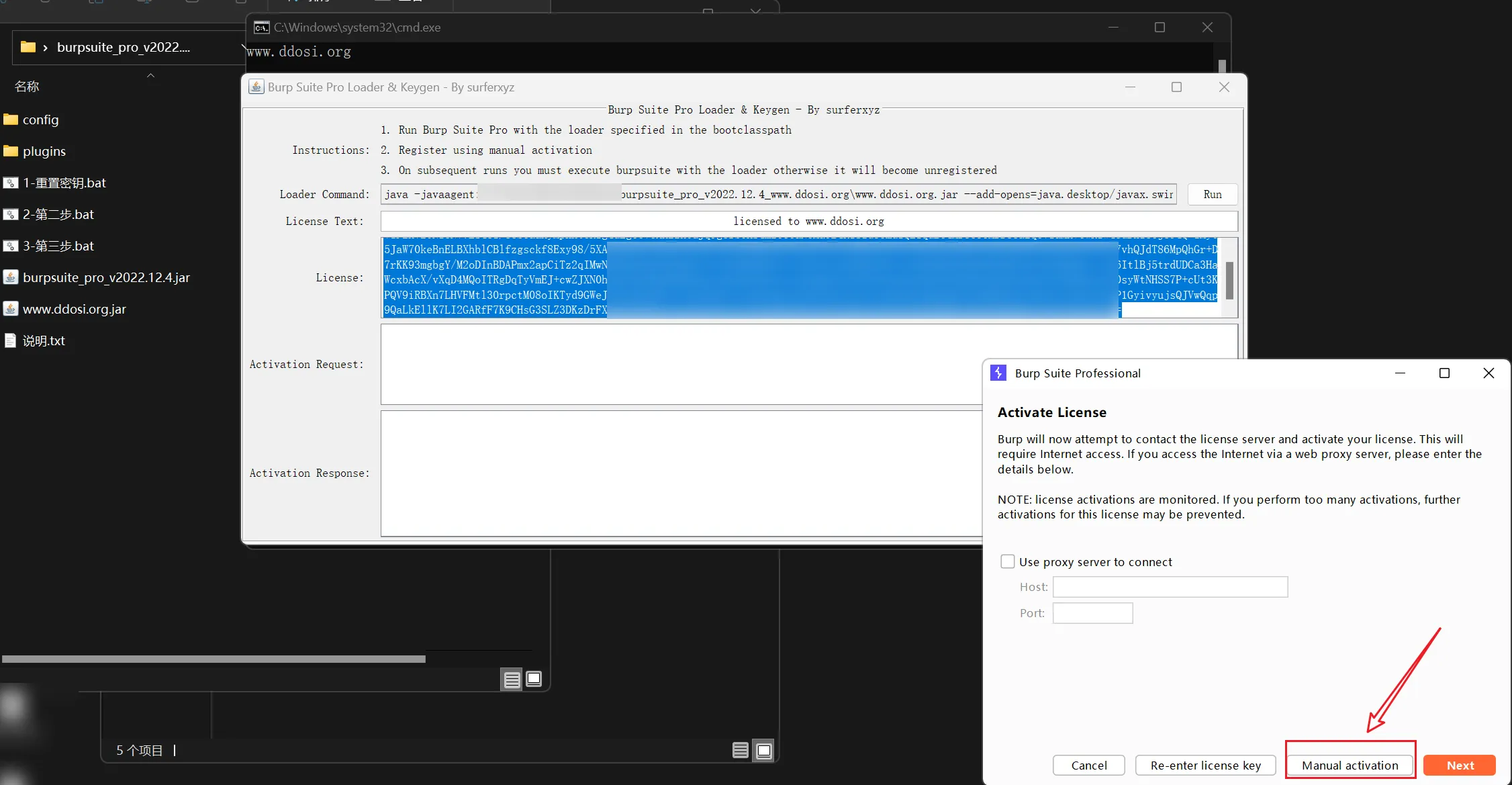Click the 说明.txt document icon
The image size is (1512, 785).
(x=11, y=340)
